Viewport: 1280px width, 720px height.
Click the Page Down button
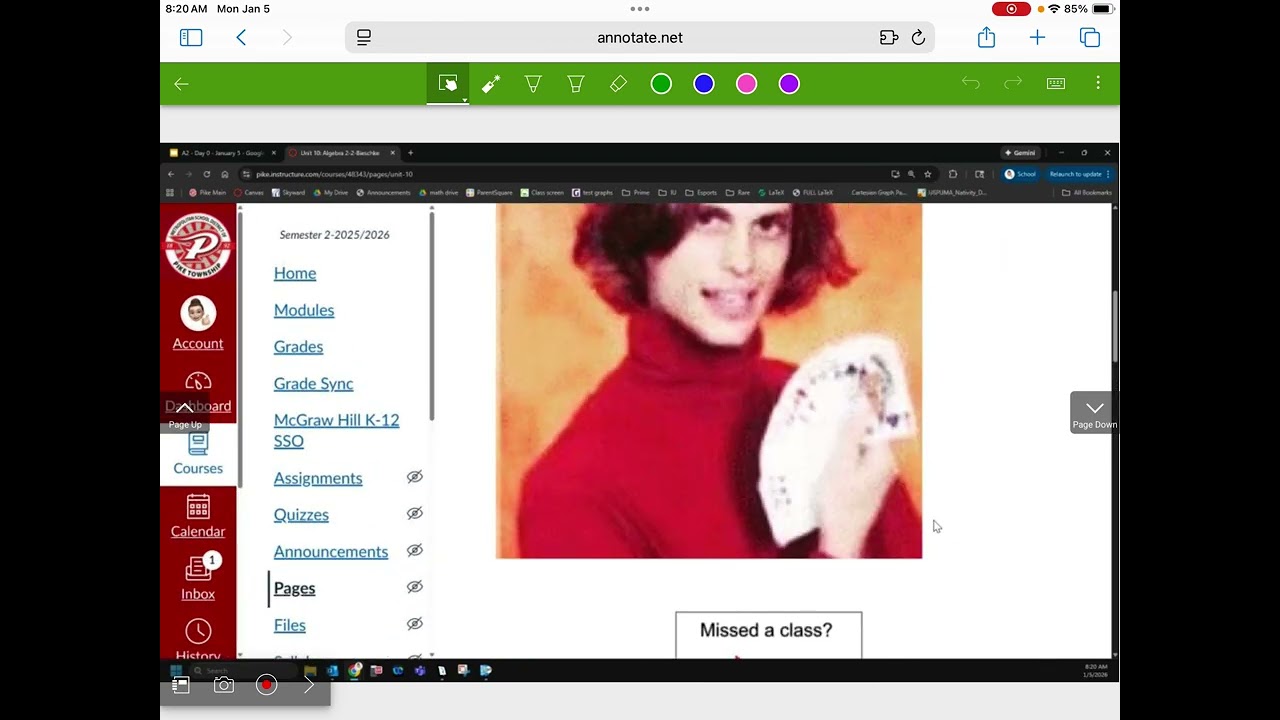click(x=1094, y=412)
